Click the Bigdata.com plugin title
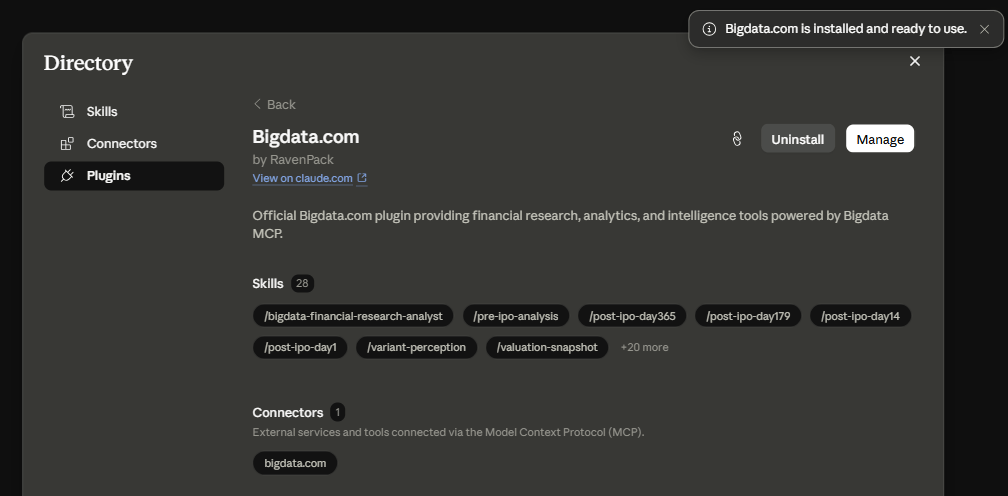Screen dimensions: 1008x496 [x=306, y=137]
